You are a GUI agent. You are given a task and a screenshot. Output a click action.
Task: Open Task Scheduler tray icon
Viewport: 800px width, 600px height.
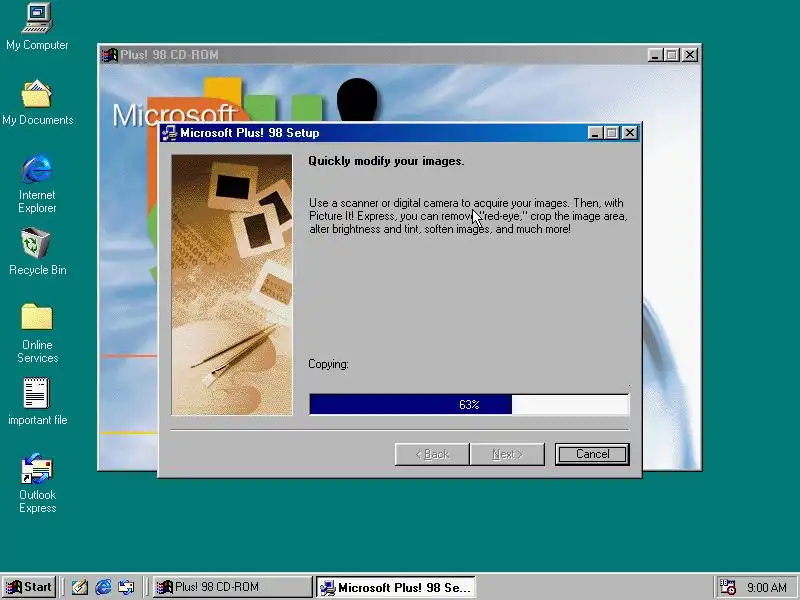[727, 587]
